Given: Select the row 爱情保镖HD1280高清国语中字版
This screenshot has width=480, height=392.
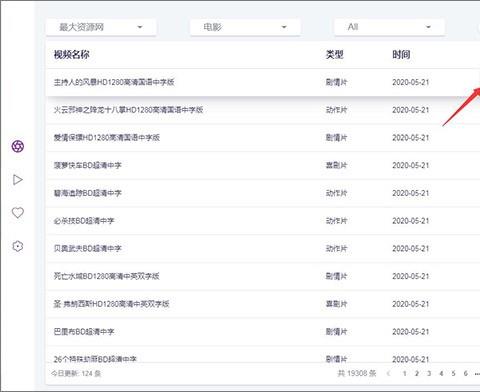Looking at the screenshot, I should pyautogui.click(x=263, y=138).
